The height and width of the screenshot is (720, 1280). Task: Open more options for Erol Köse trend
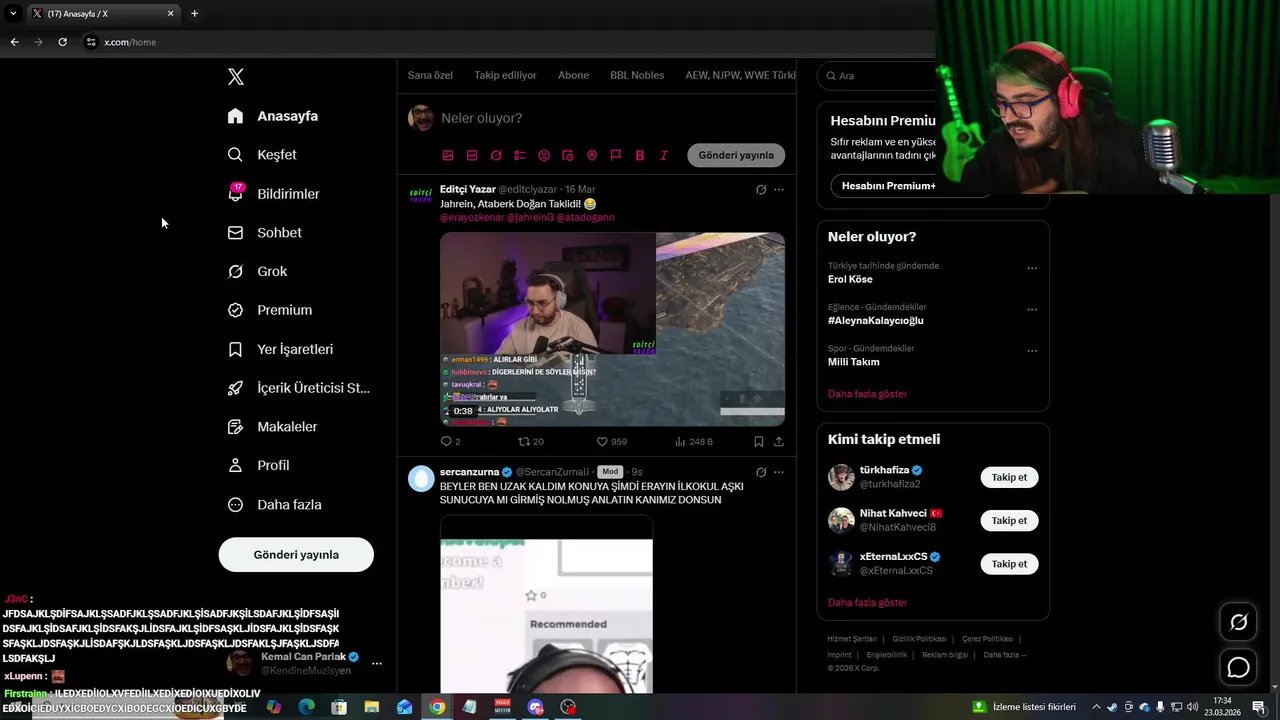click(1032, 268)
